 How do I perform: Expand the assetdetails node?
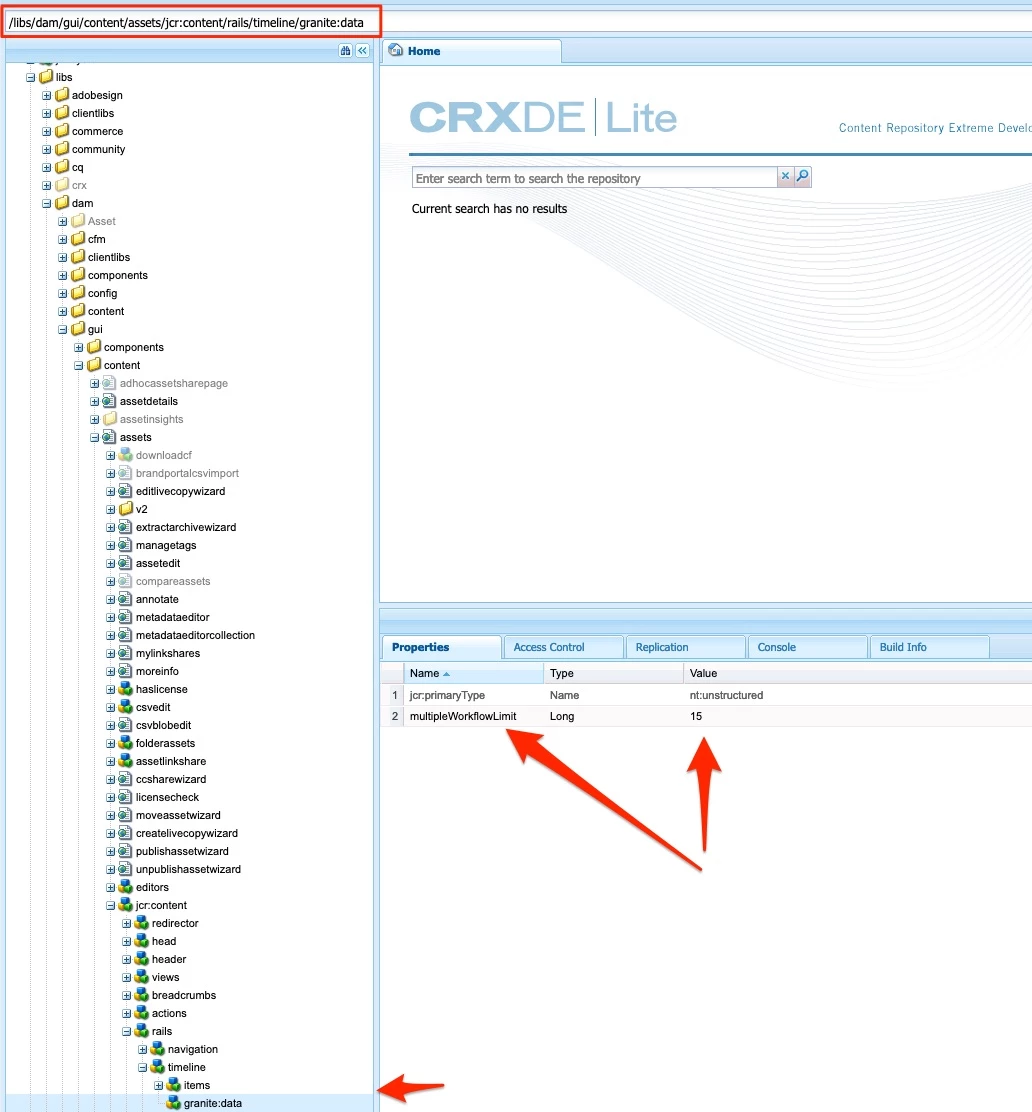pyautogui.click(x=94, y=401)
